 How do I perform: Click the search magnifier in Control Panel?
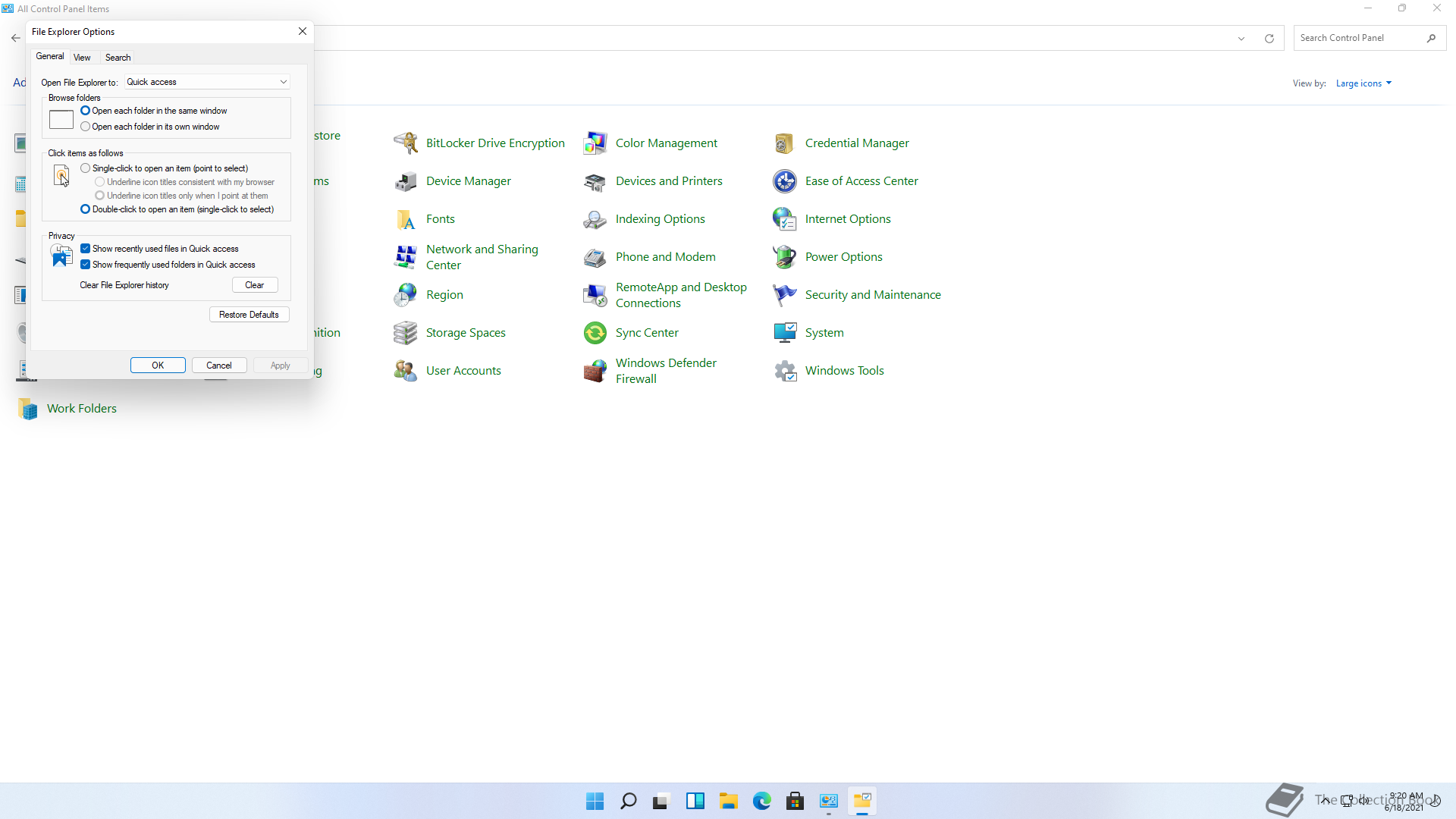[1431, 38]
